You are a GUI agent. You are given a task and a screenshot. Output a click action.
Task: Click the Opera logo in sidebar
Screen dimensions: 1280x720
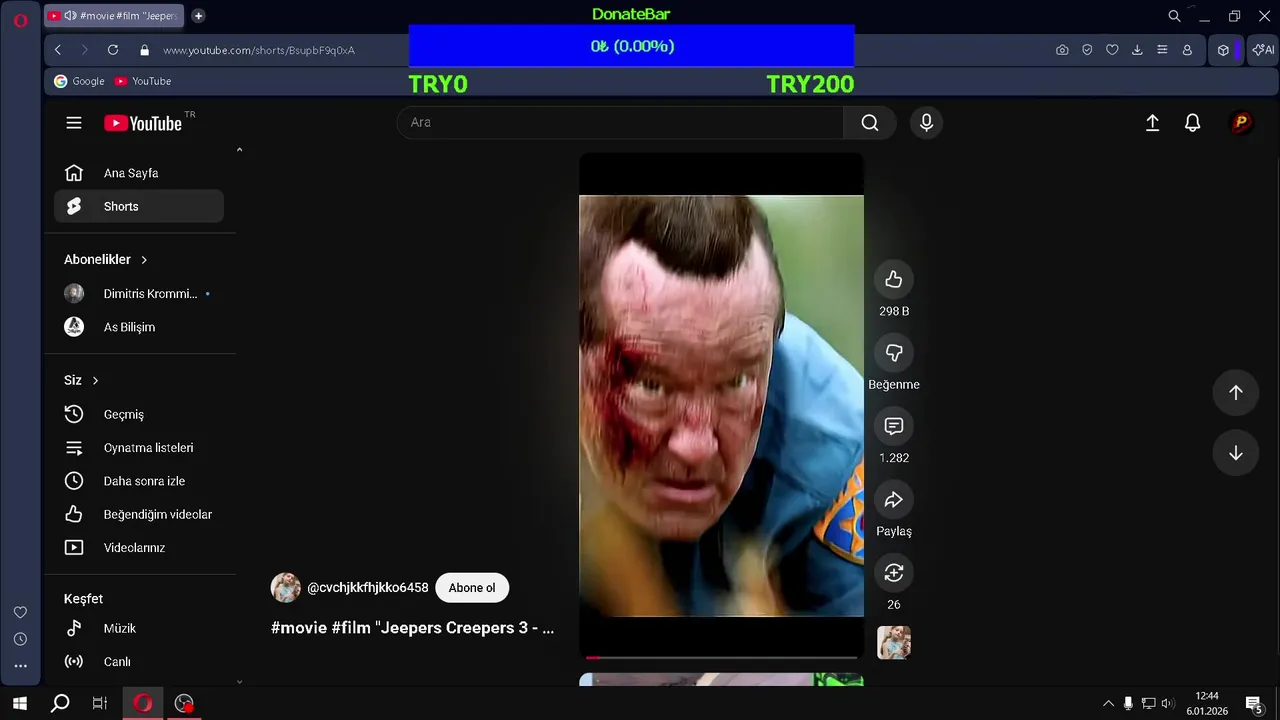tap(20, 20)
